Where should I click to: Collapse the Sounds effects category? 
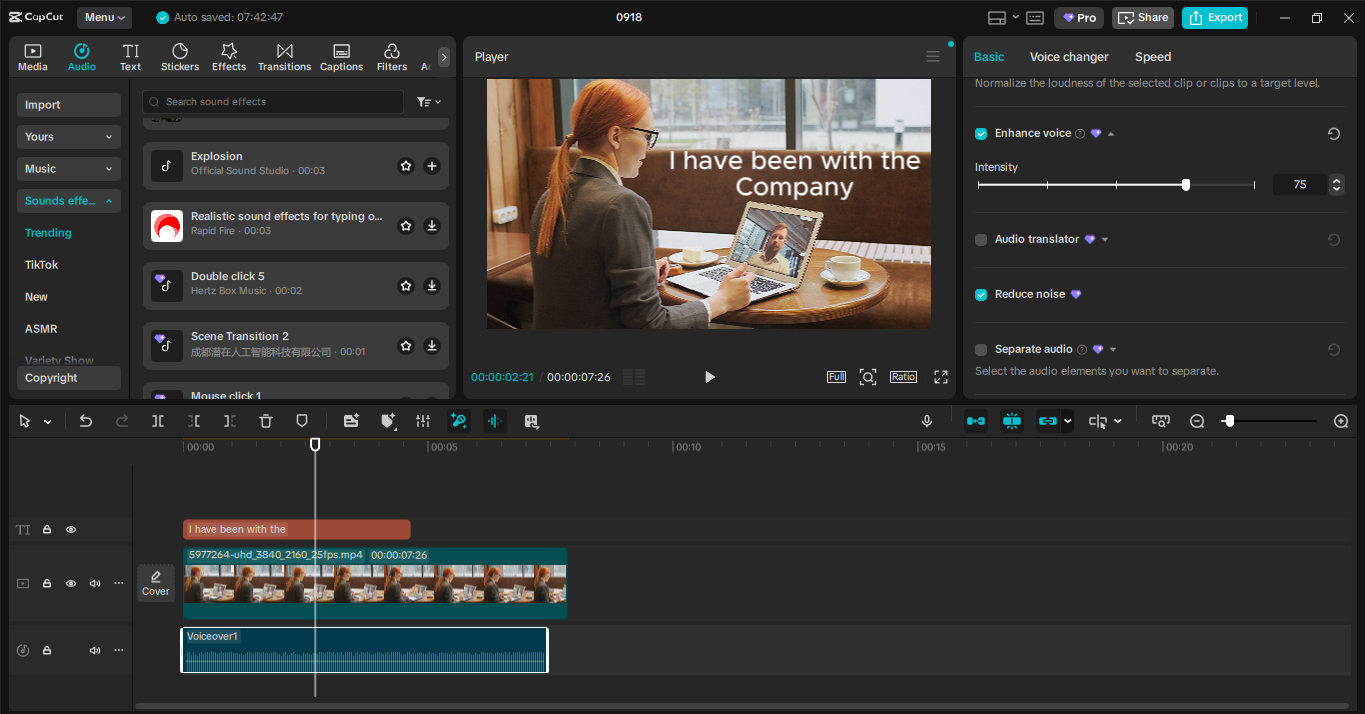coord(68,201)
